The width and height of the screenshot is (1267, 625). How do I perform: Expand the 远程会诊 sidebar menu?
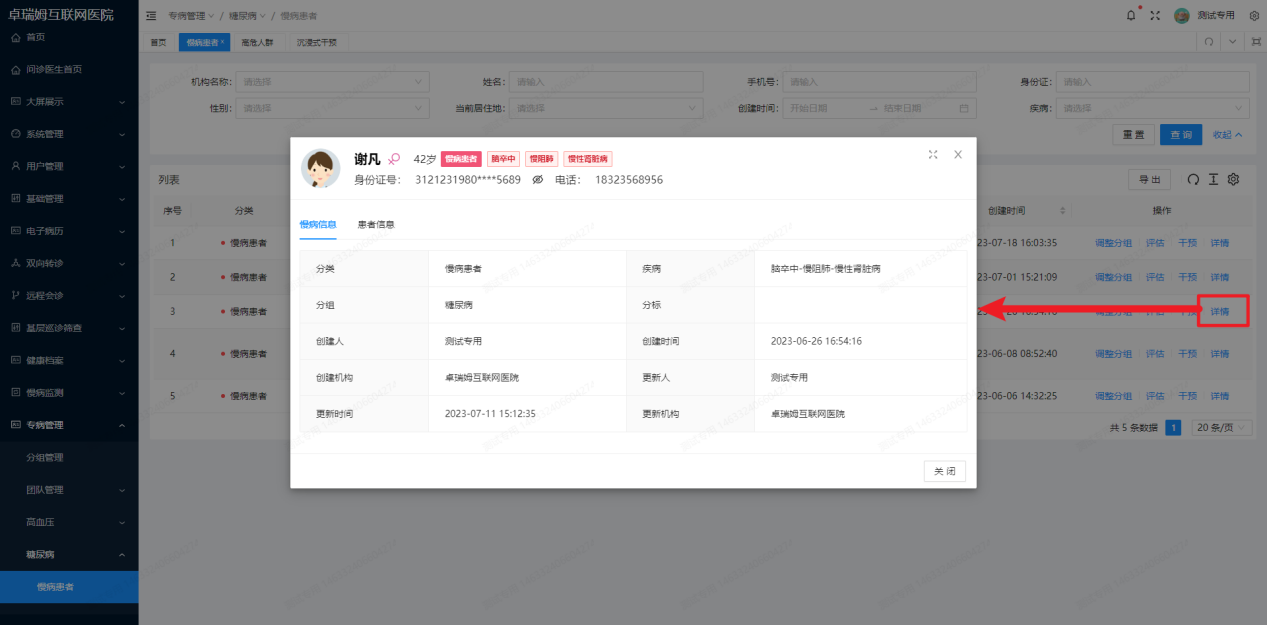[69, 295]
